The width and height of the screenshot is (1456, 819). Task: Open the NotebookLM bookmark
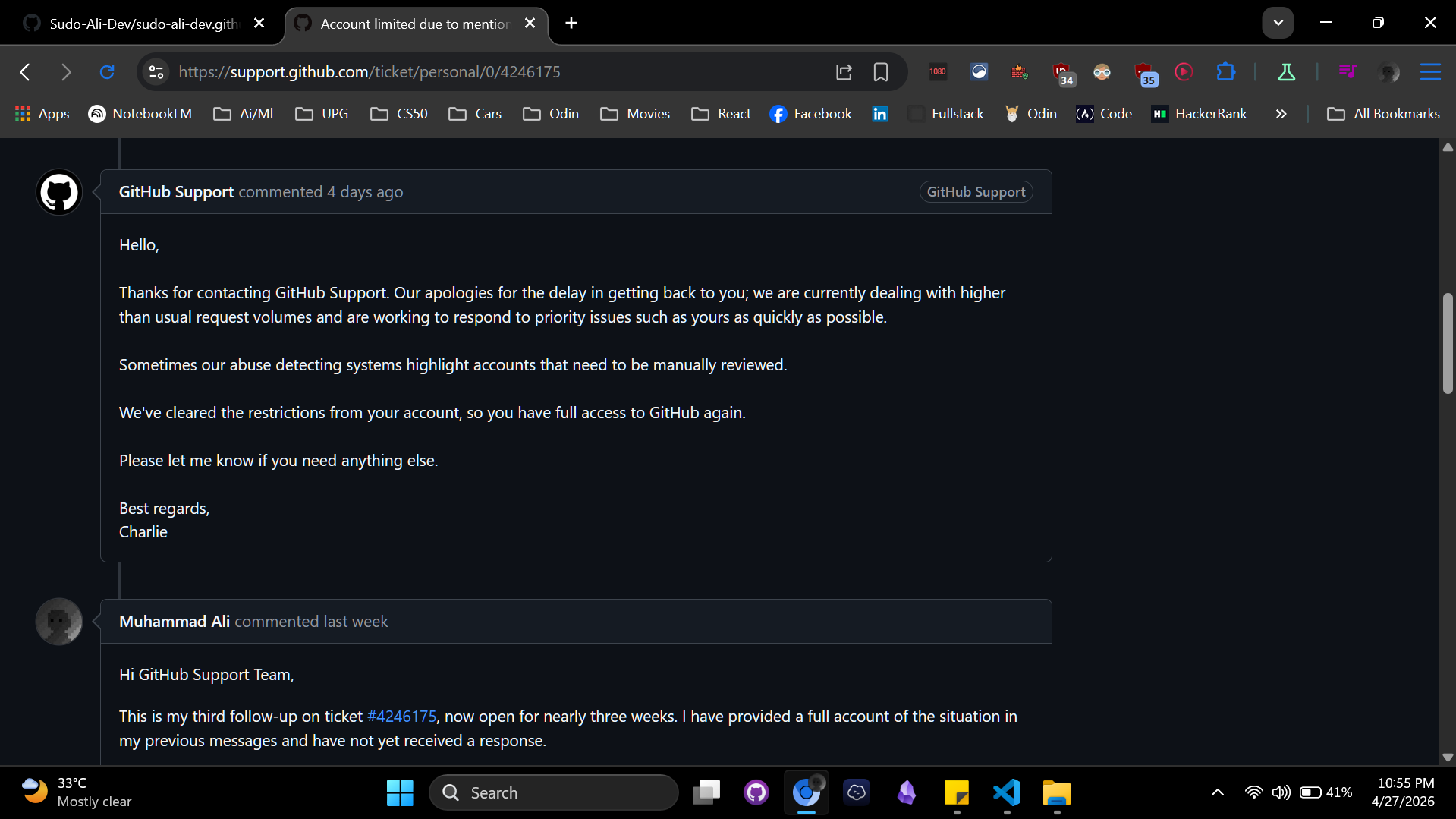pos(140,114)
